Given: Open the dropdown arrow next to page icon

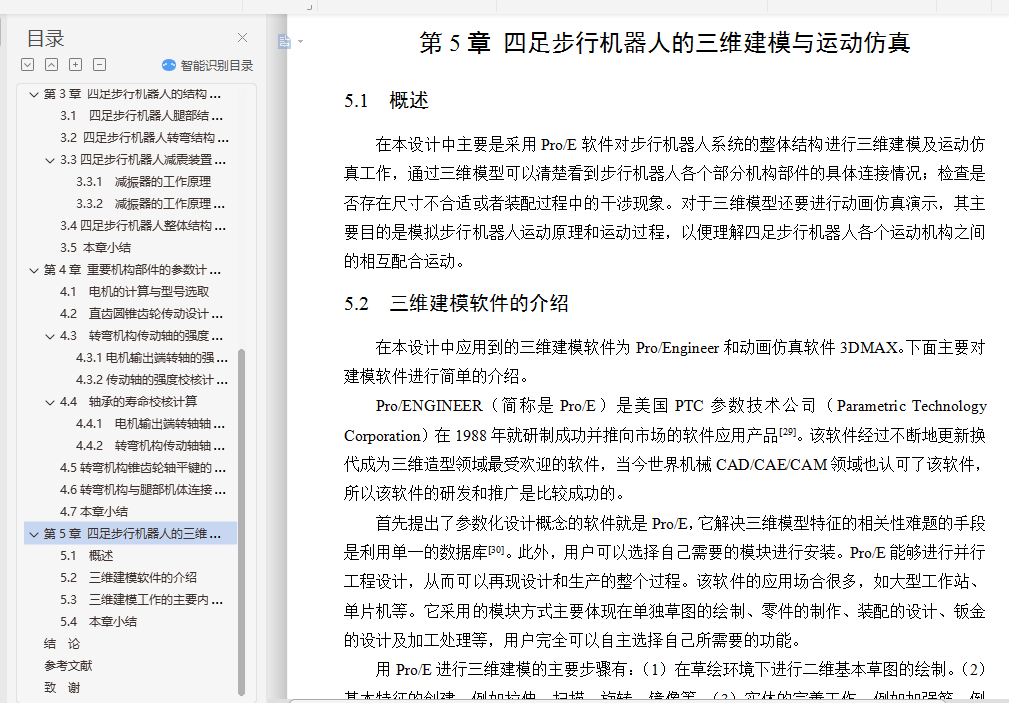Looking at the screenshot, I should pos(301,42).
